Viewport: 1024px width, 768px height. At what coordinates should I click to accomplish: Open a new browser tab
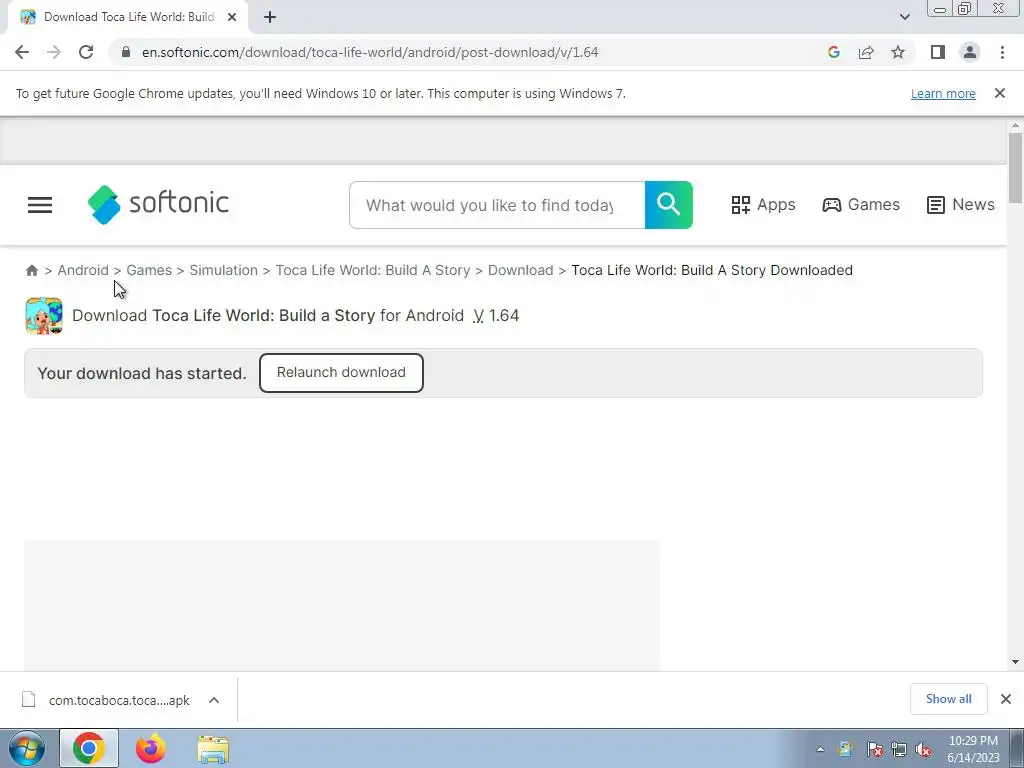270,17
